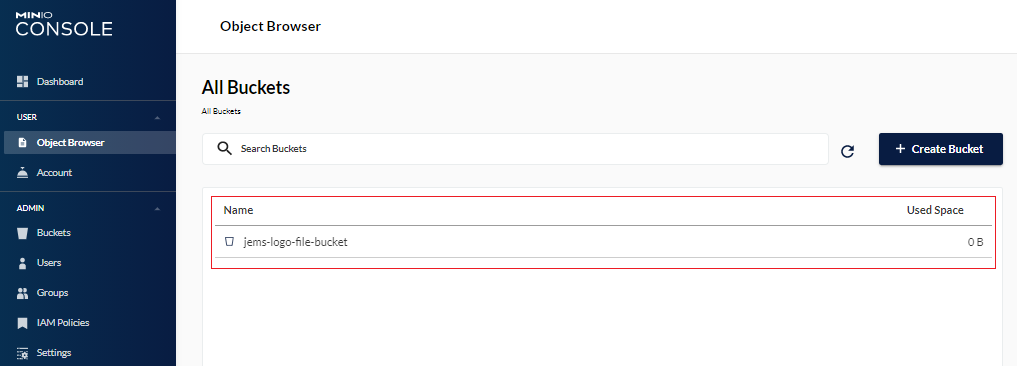Click the MinIO Console logo
The width and height of the screenshot is (1017, 366).
(64, 24)
